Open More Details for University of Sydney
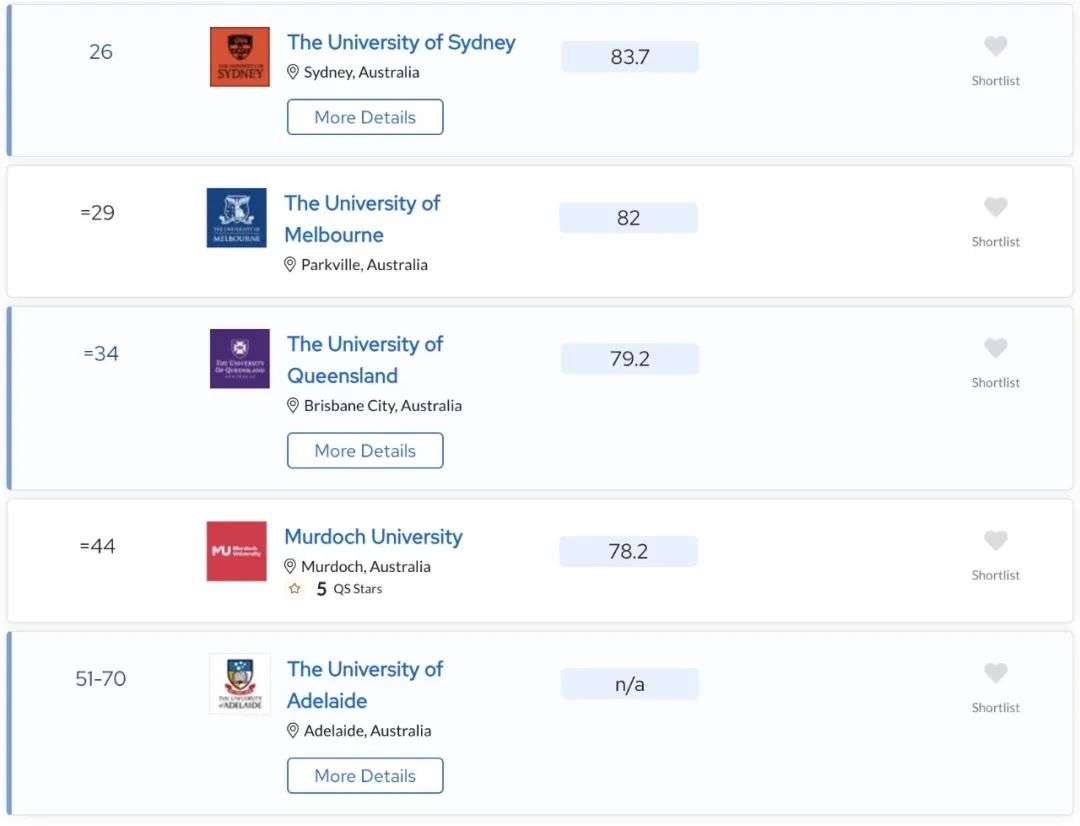This screenshot has width=1080, height=826. (365, 117)
